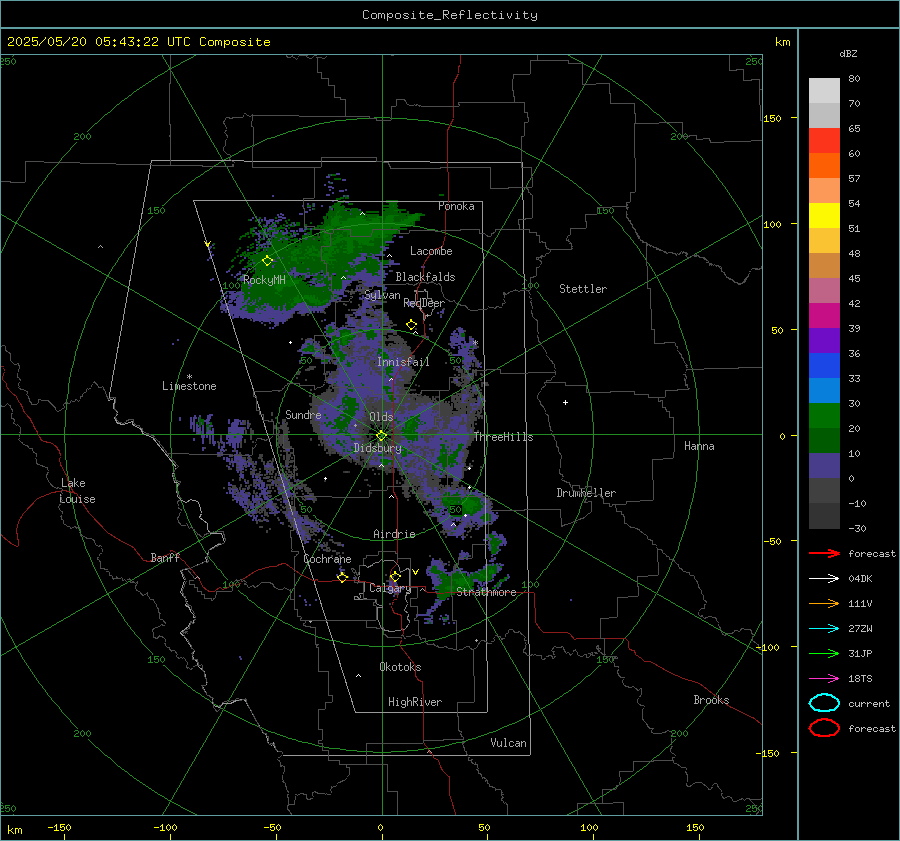
Task: Click yellow diamond marker above RockyMH
Action: click(267, 261)
